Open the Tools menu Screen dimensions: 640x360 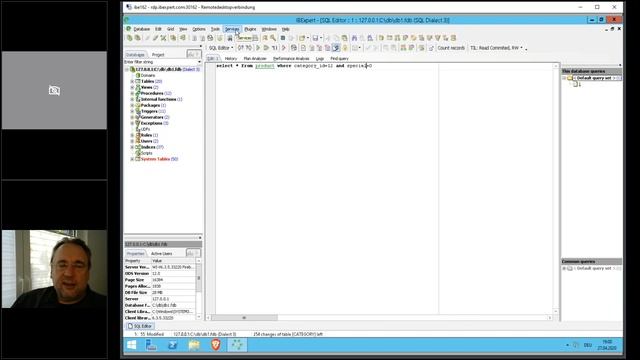(x=215, y=29)
